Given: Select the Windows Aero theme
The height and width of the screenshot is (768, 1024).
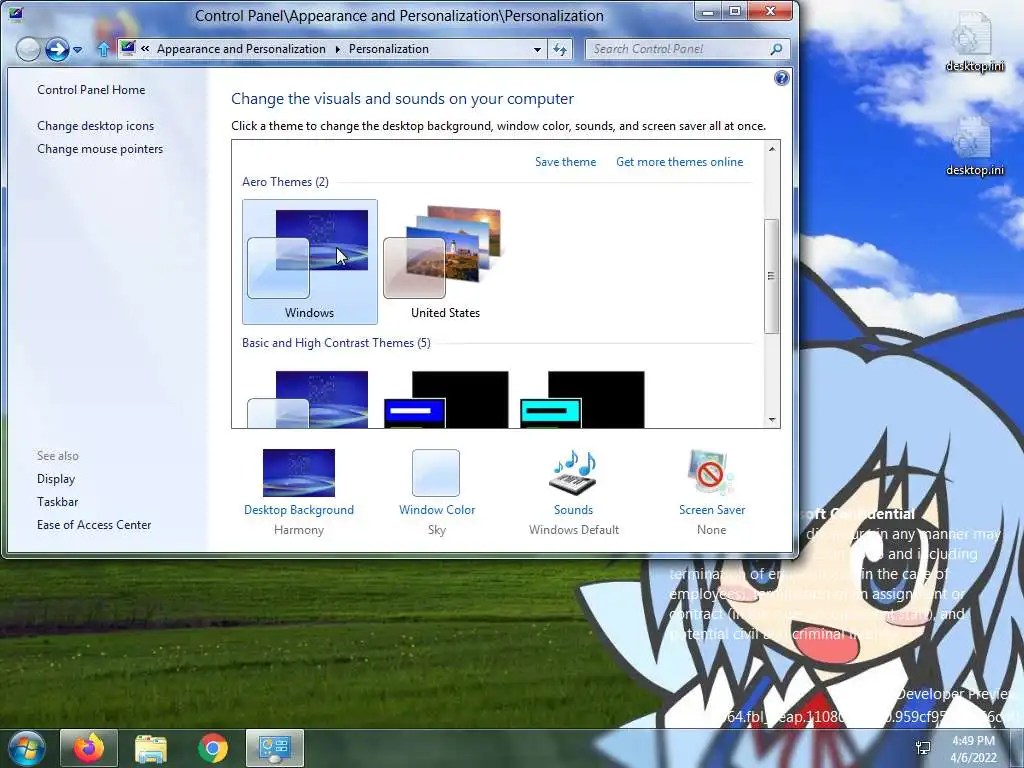Looking at the screenshot, I should point(310,262).
